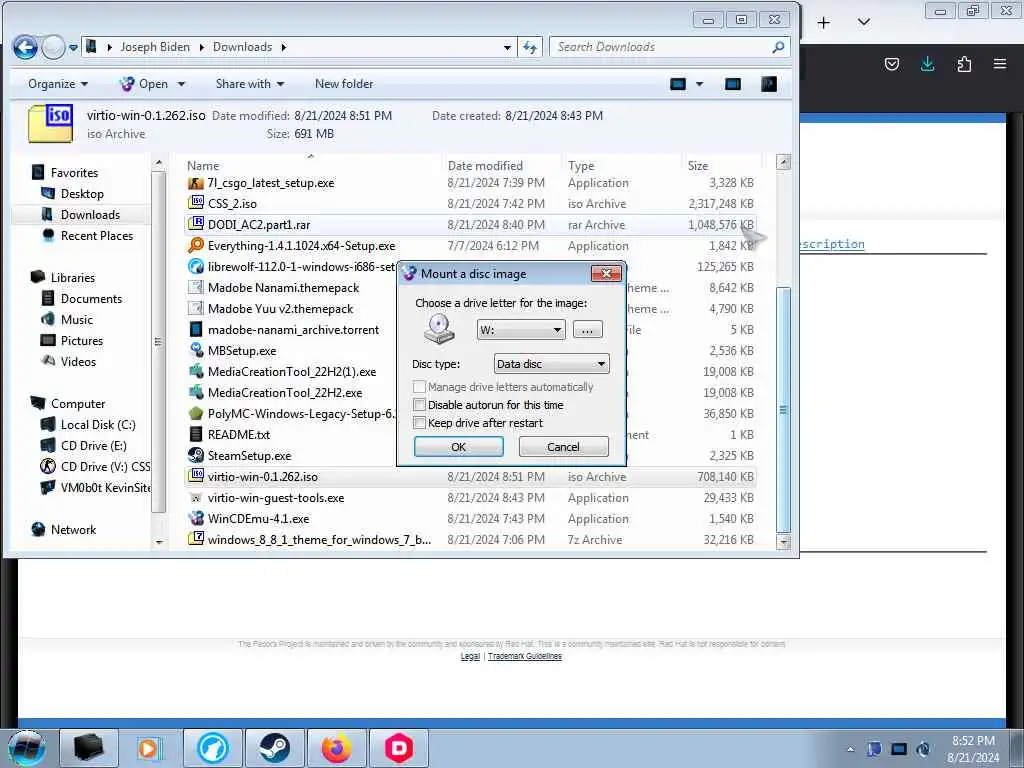The height and width of the screenshot is (768, 1024).
Task: Click the Everything-1.4.1.1024.x64-Setup.exe icon
Action: coord(195,246)
